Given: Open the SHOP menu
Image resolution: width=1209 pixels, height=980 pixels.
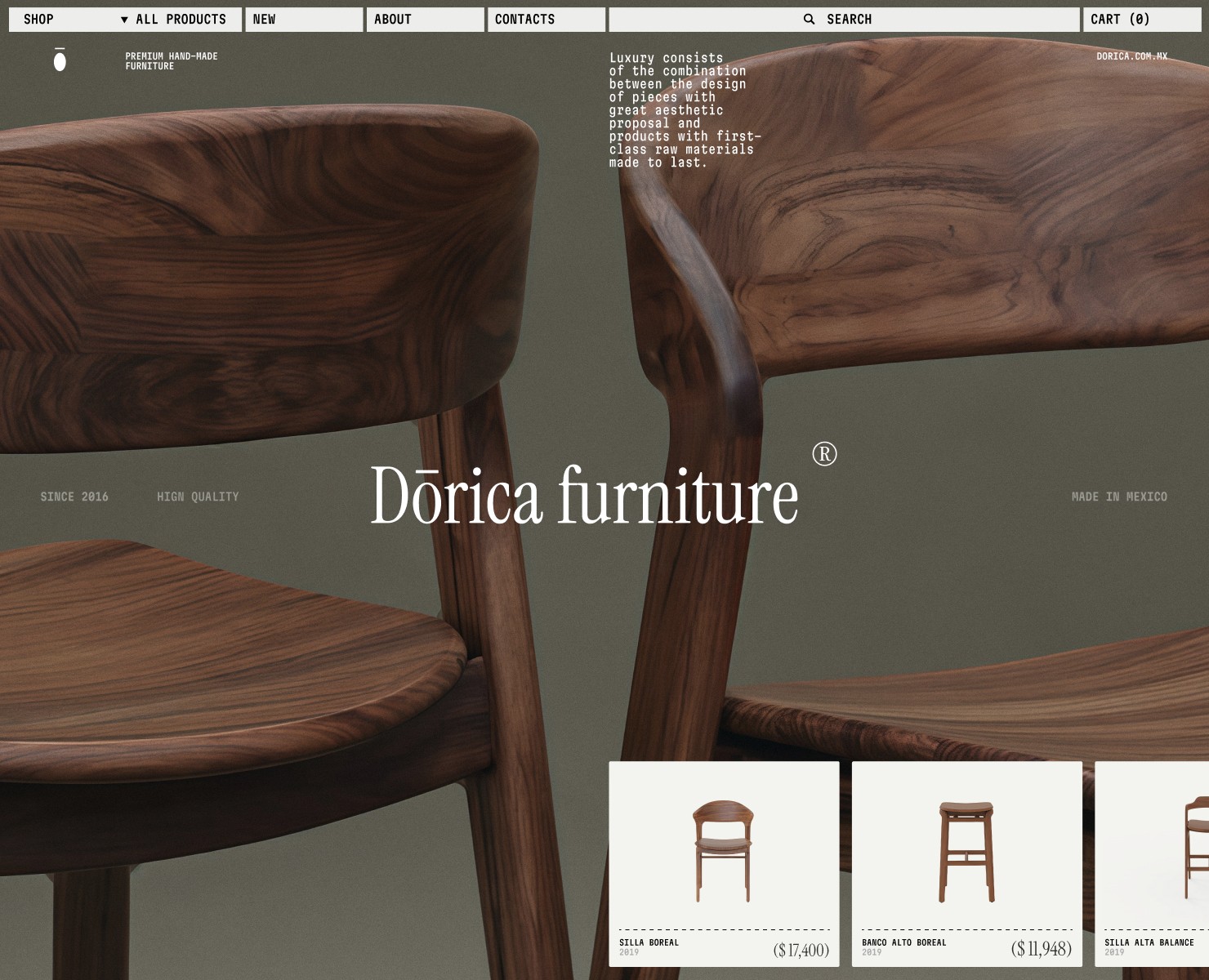Looking at the screenshot, I should point(38,19).
